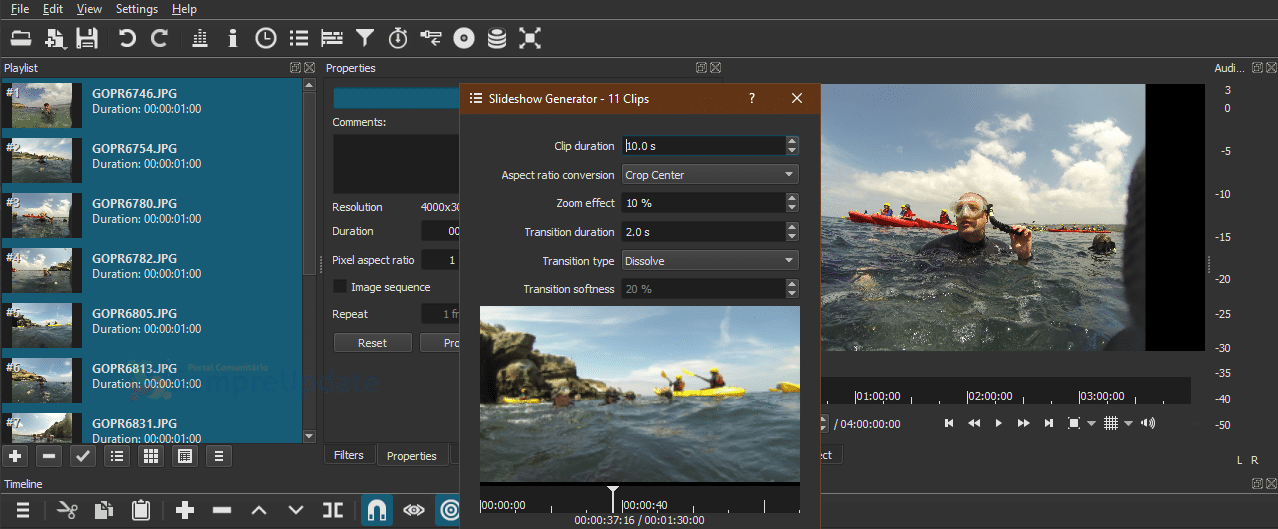
Task: Click the Save file icon in toolbar
Action: [88, 38]
